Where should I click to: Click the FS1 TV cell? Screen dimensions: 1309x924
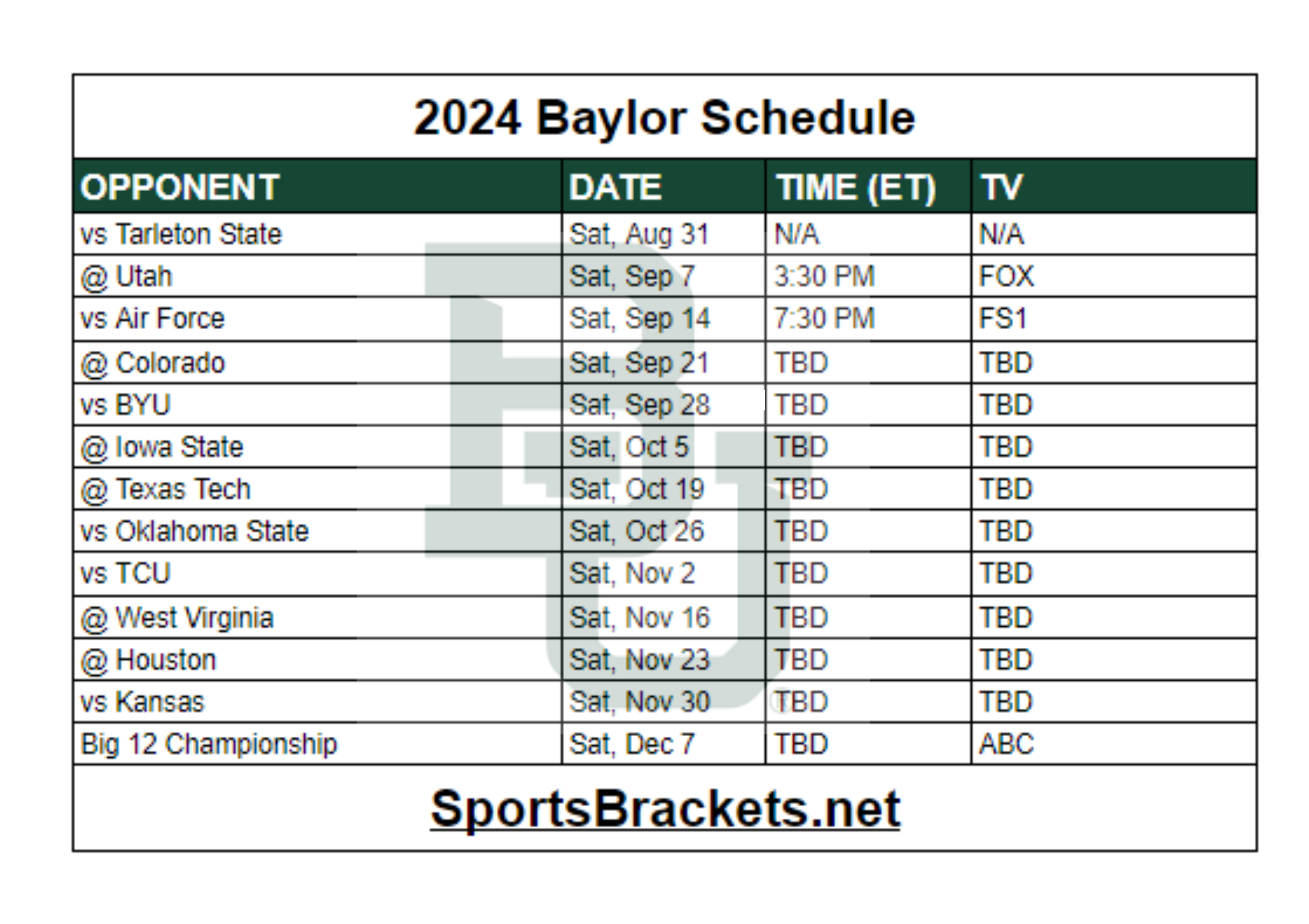click(x=1003, y=319)
